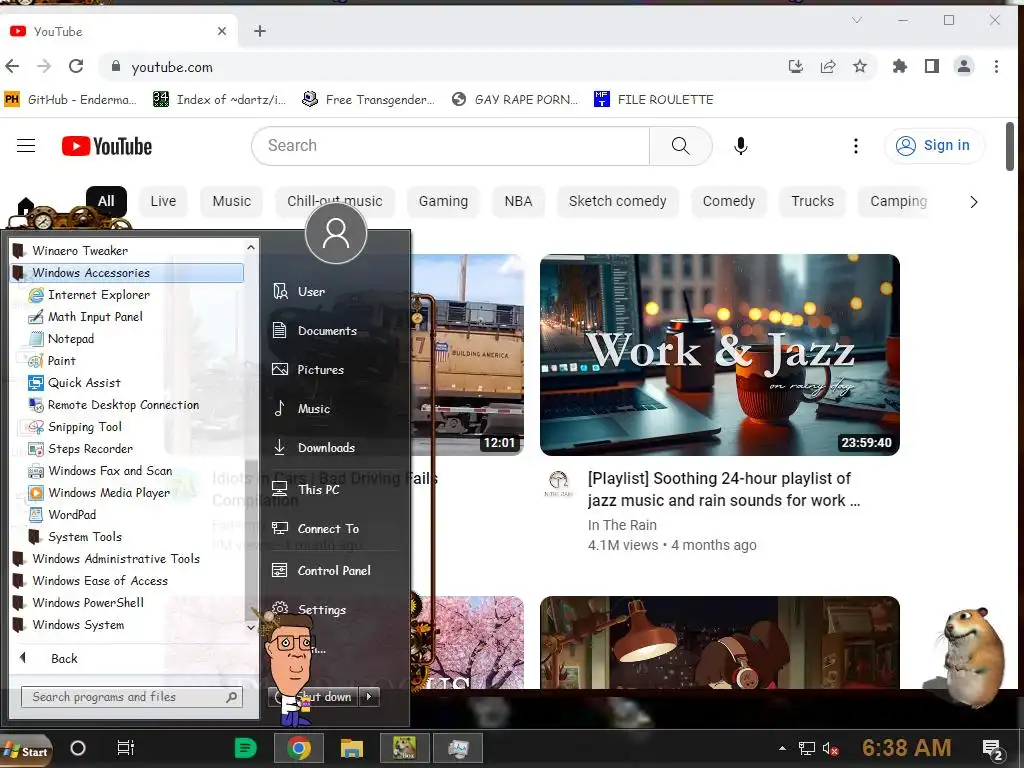This screenshot has height=768, width=1024.
Task: Open Task View on the taskbar
Action: point(125,748)
